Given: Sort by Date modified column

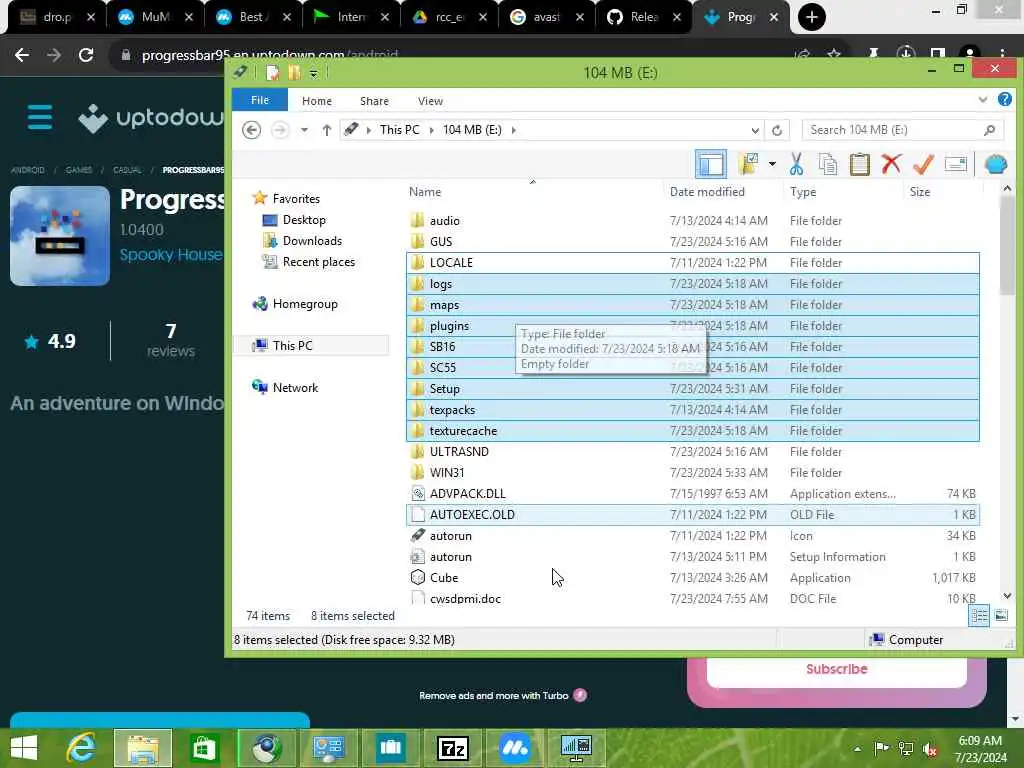Looking at the screenshot, I should (x=707, y=191).
